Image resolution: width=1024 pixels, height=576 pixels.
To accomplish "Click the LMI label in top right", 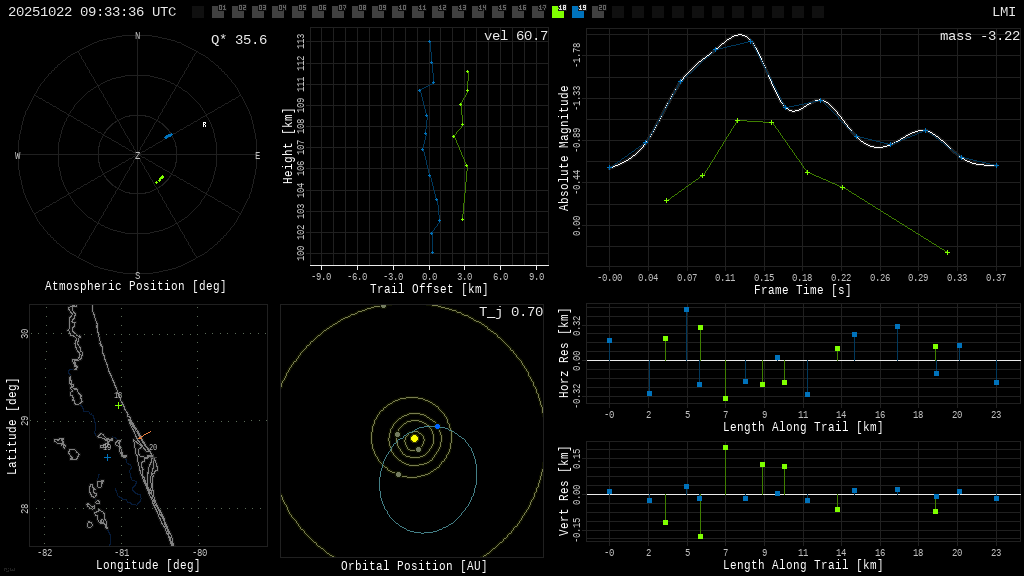I will coord(1003,12).
